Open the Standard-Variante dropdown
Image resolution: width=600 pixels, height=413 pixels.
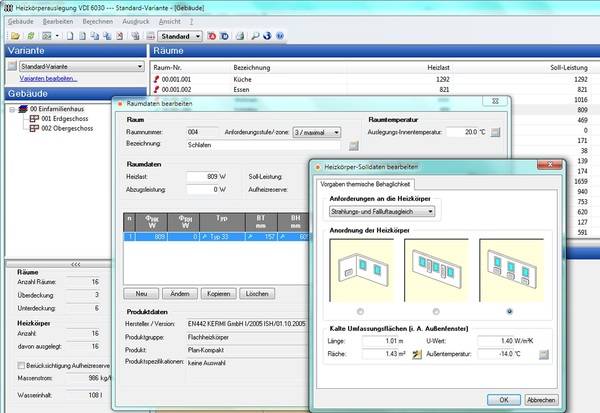click(140, 66)
